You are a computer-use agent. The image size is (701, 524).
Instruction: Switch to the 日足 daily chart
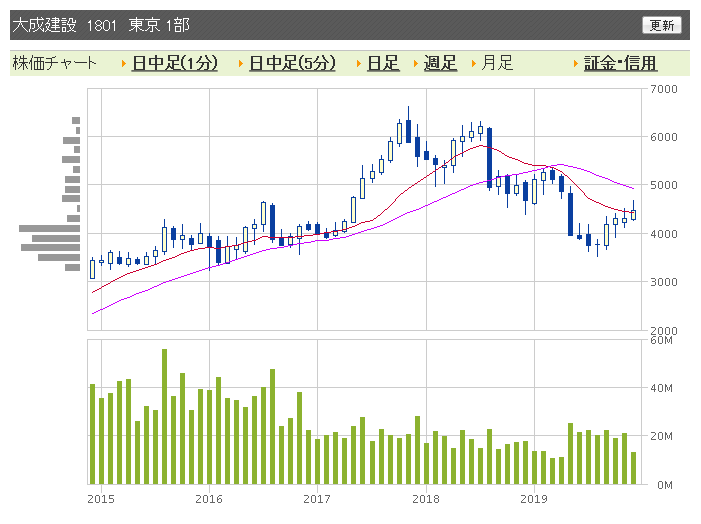coord(383,63)
